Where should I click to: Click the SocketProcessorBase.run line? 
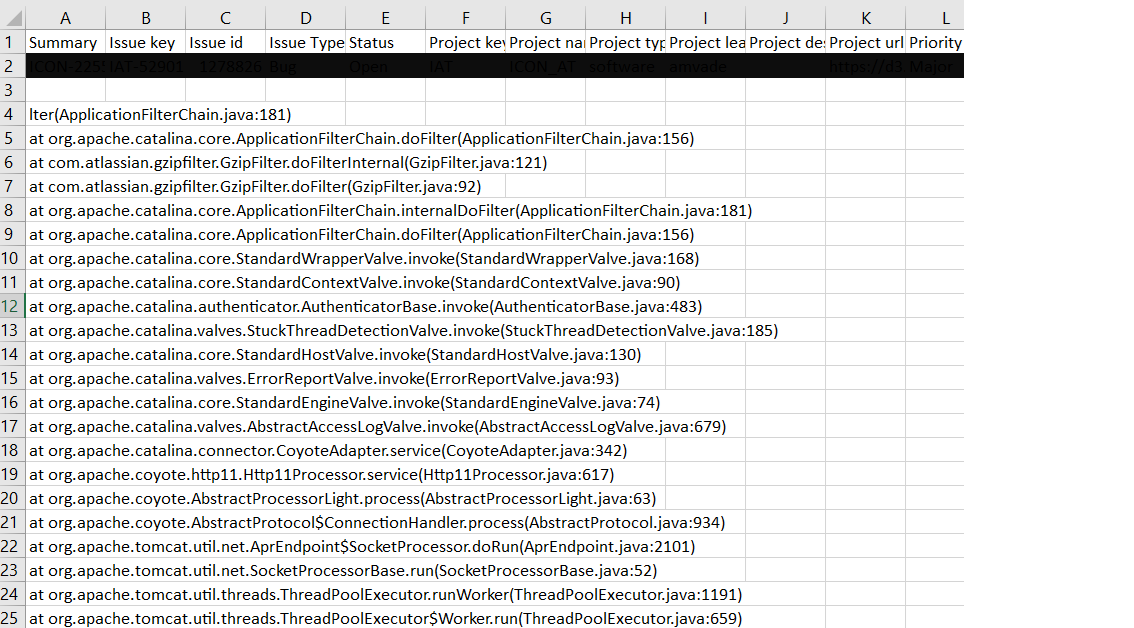click(343, 570)
